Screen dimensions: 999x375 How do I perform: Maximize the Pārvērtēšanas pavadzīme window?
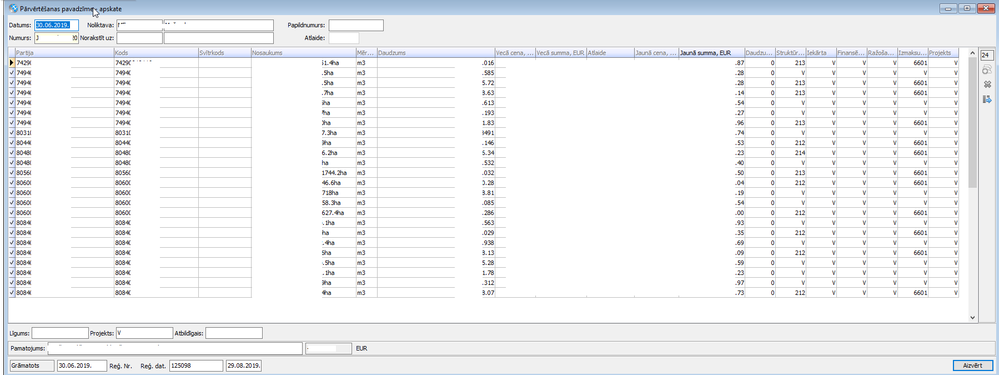point(968,9)
